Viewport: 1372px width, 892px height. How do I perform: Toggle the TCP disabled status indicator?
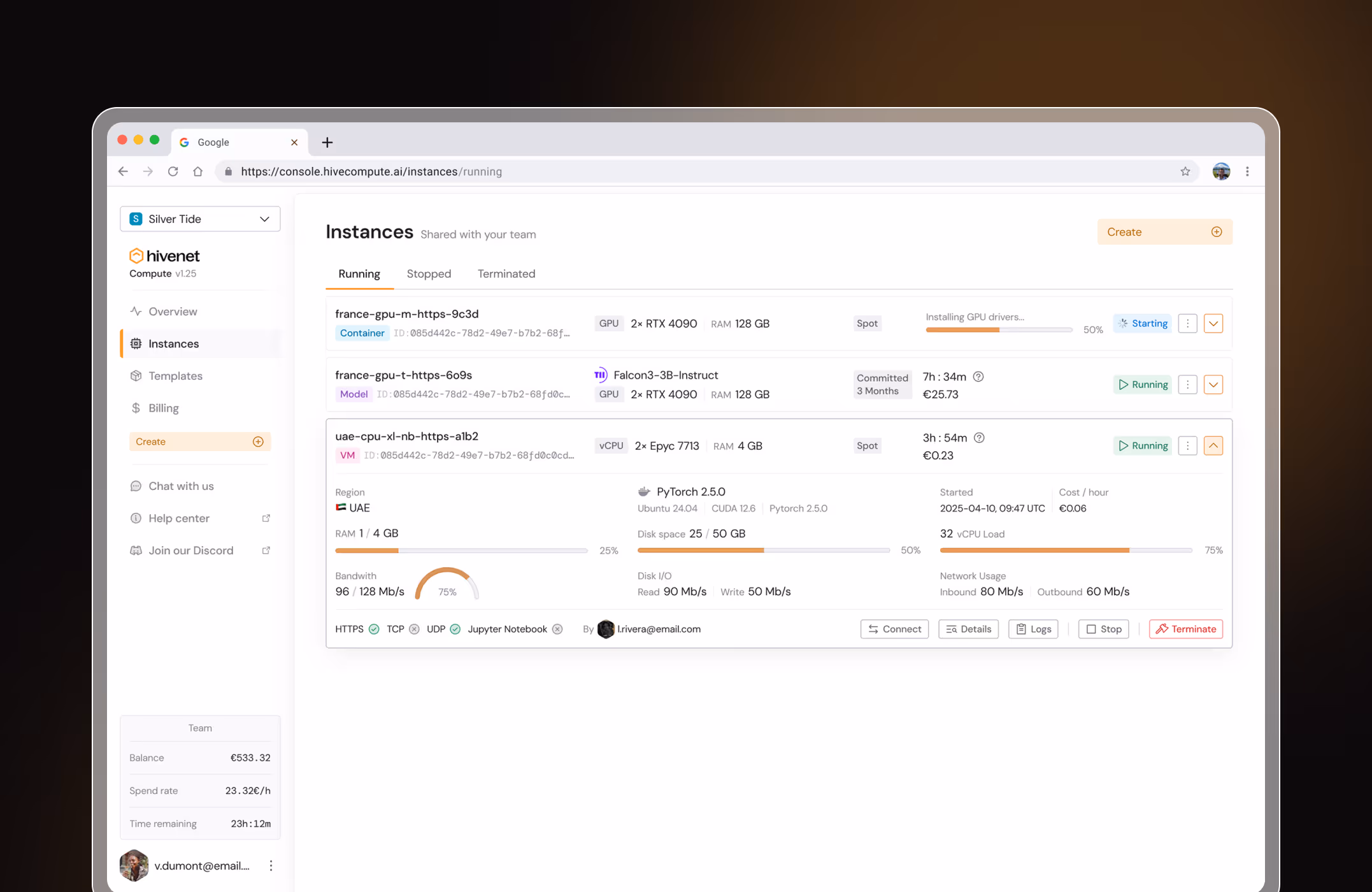414,629
